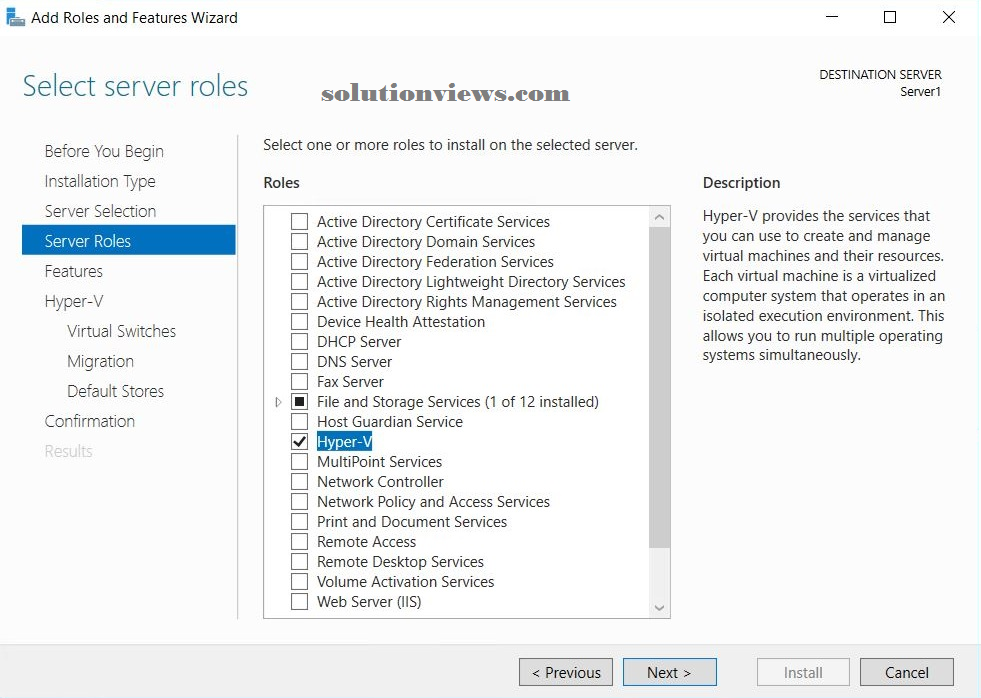Check Active Directory Domain Services checkbox
The height and width of the screenshot is (698, 981).
300,241
